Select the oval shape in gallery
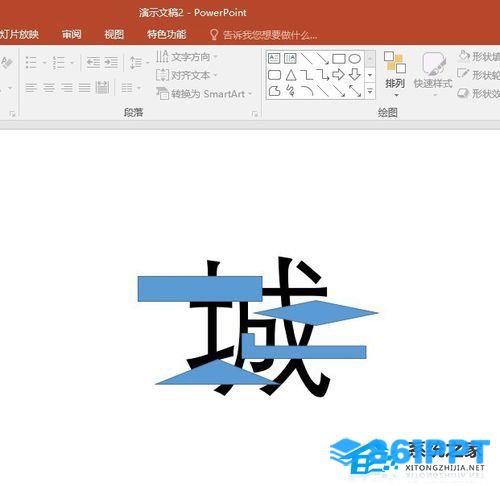 (355, 59)
